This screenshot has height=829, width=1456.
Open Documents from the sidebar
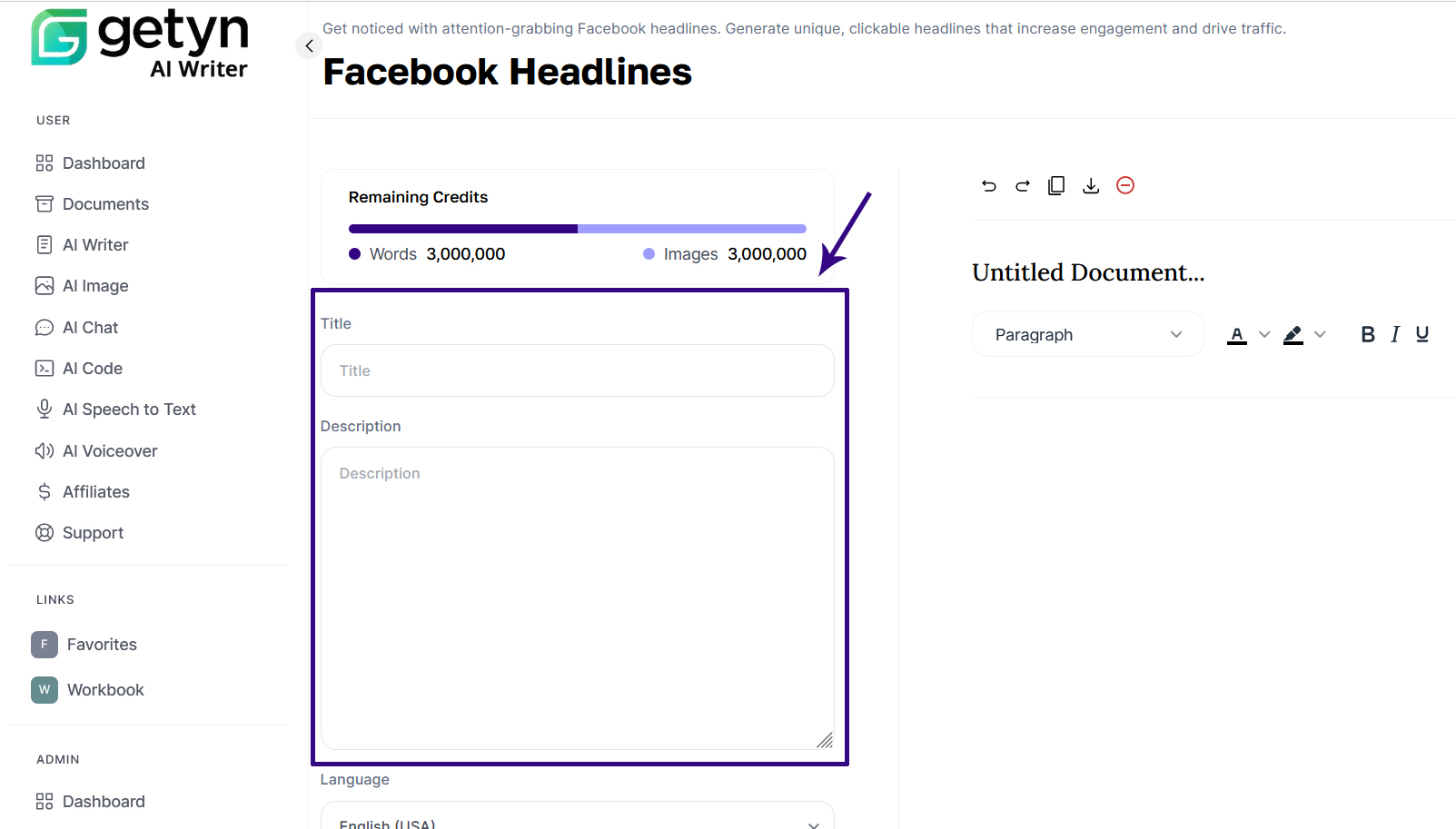click(105, 204)
